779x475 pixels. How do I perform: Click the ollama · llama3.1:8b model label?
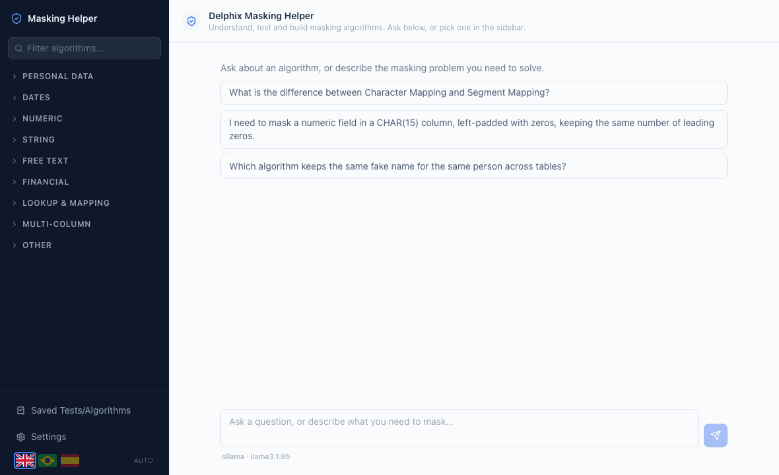(256, 456)
